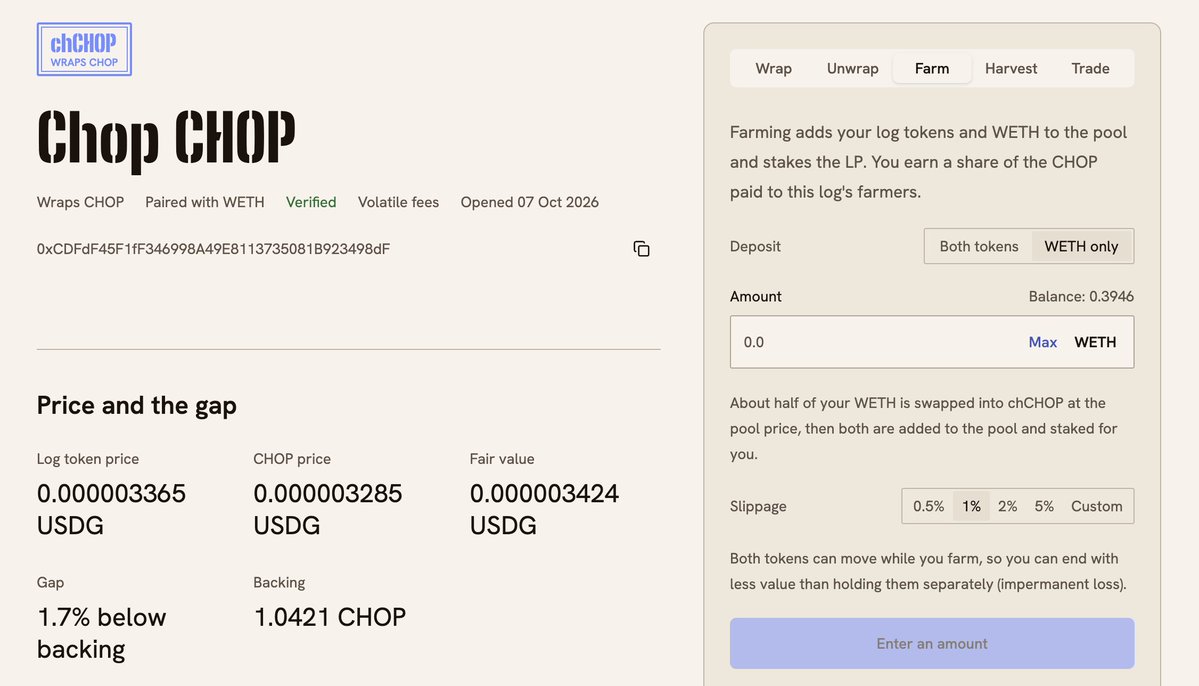The image size is (1199, 686).
Task: Open the Unwrap tab
Action: pos(852,68)
